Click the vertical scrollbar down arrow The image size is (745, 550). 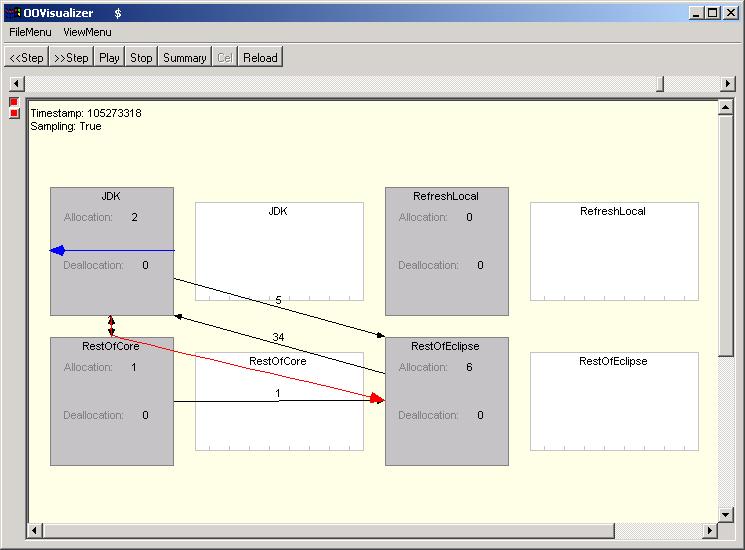[x=725, y=514]
